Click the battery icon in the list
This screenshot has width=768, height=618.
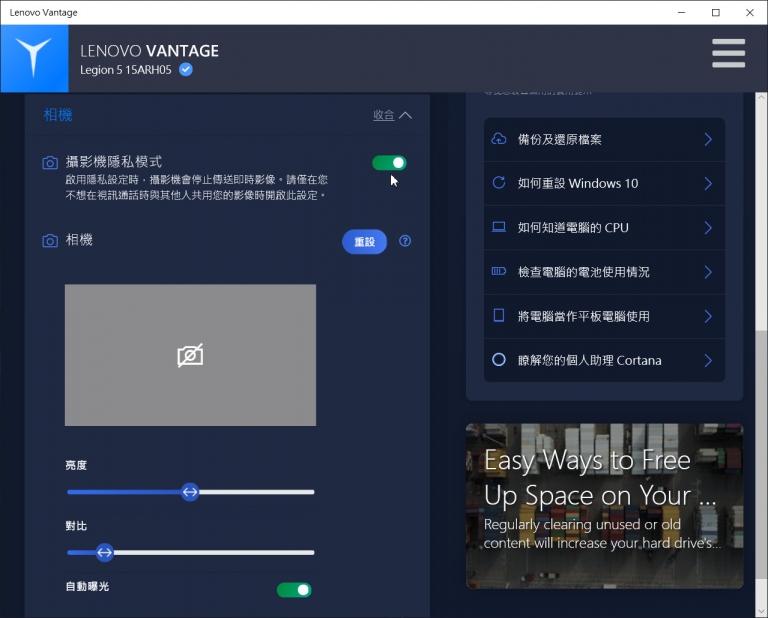point(499,271)
